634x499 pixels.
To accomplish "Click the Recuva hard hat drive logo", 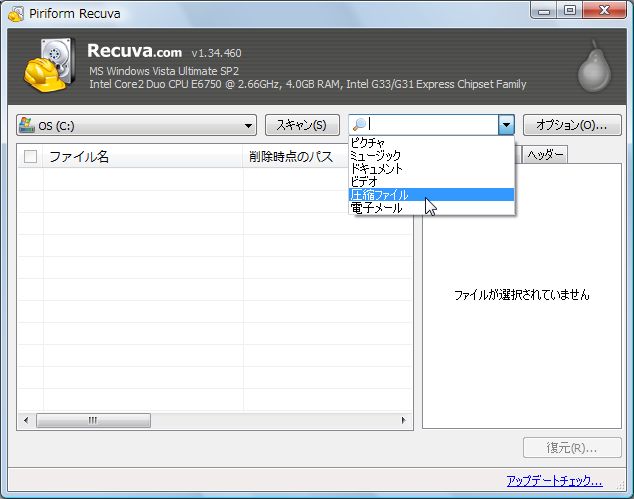I will 49,65.
